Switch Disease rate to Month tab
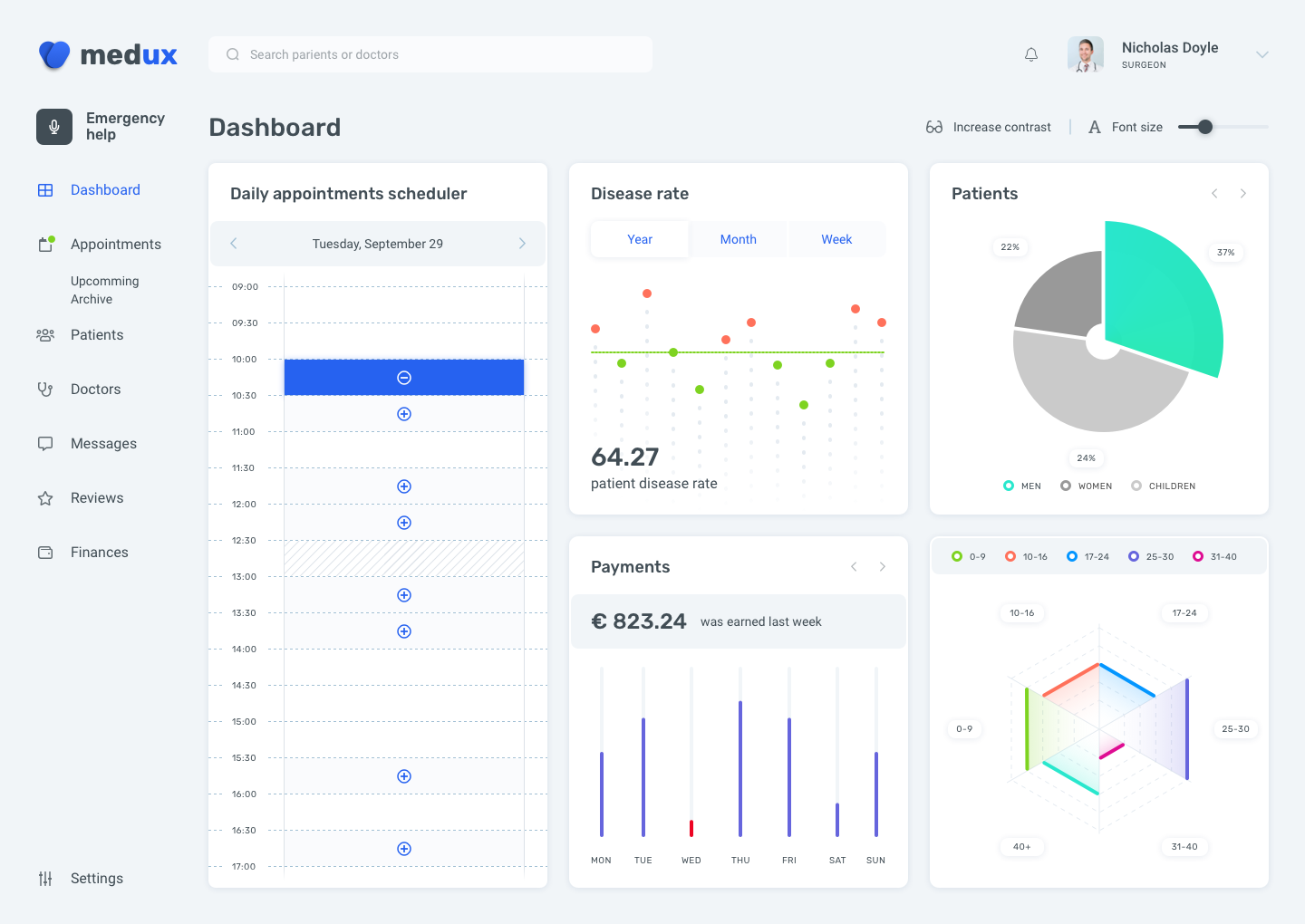The image size is (1305, 924). click(739, 239)
